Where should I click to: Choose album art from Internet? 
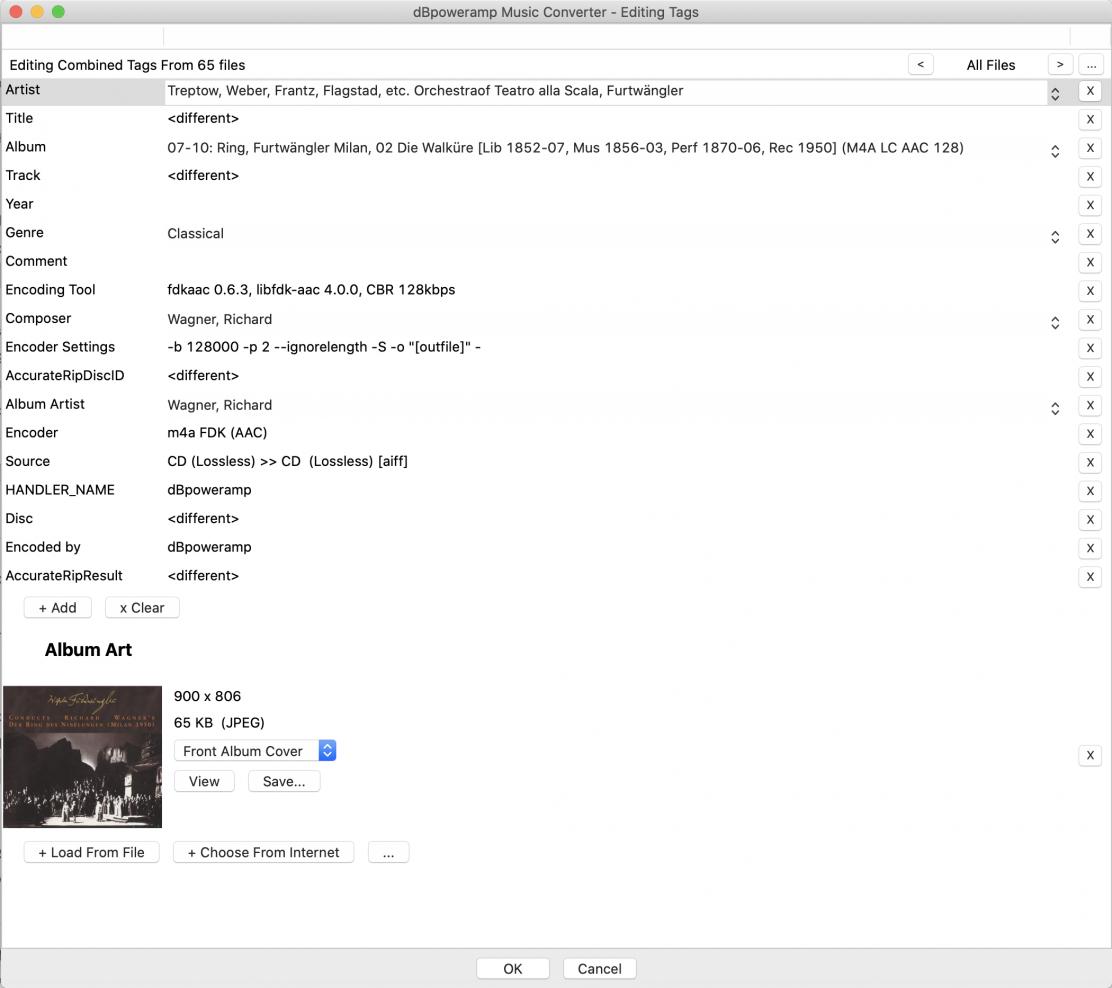coord(263,852)
